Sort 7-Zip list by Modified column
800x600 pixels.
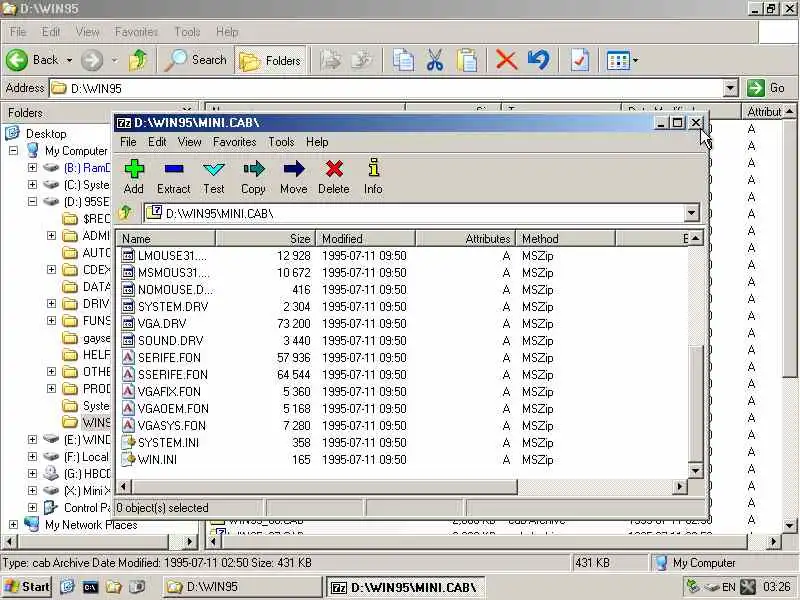coord(365,238)
